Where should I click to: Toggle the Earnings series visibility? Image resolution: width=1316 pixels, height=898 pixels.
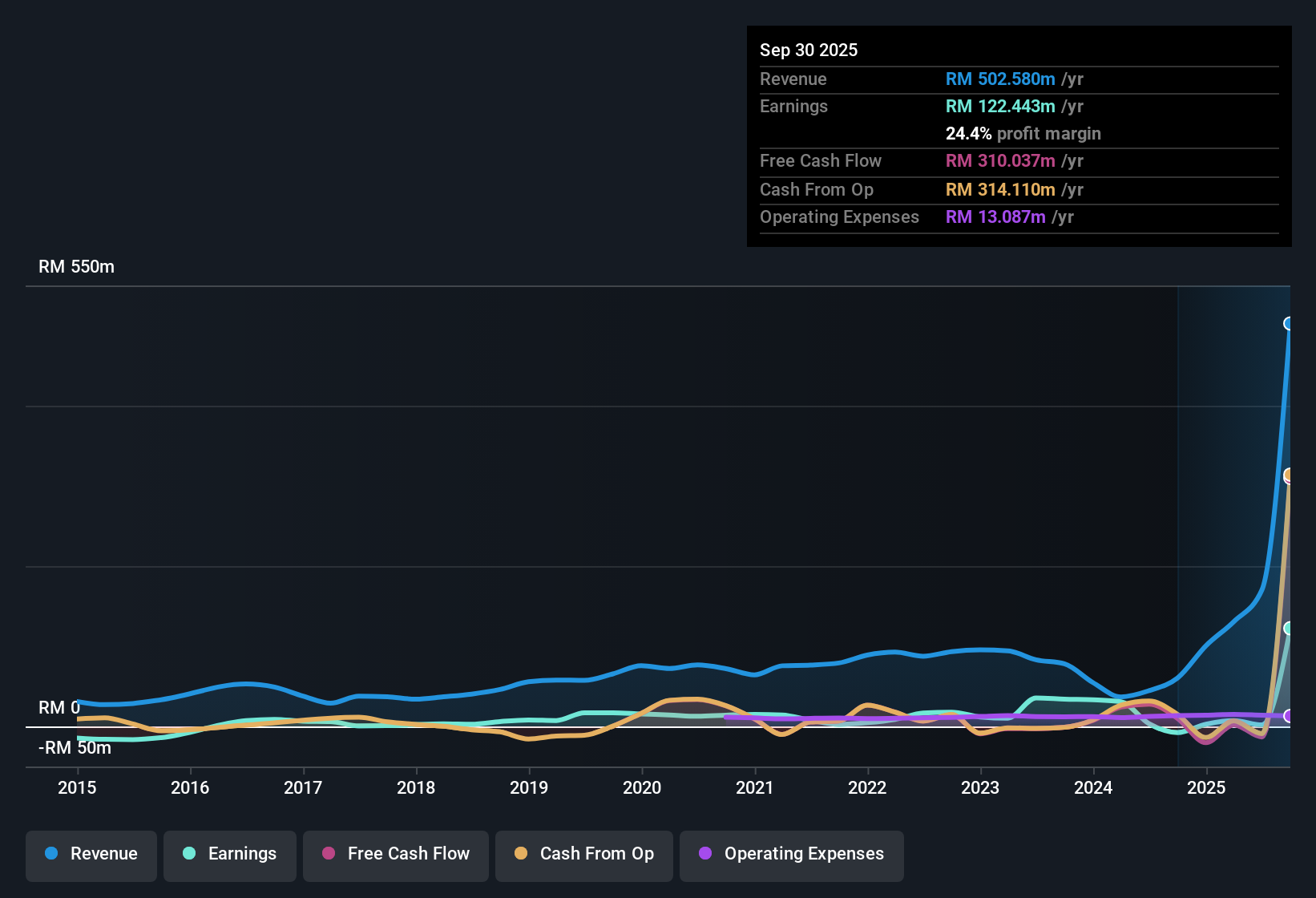[229, 855]
